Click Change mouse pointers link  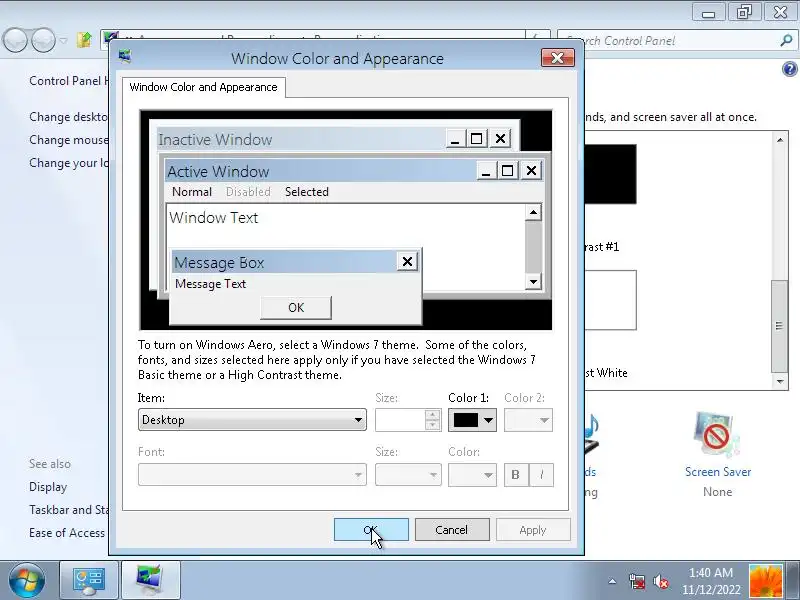point(69,140)
